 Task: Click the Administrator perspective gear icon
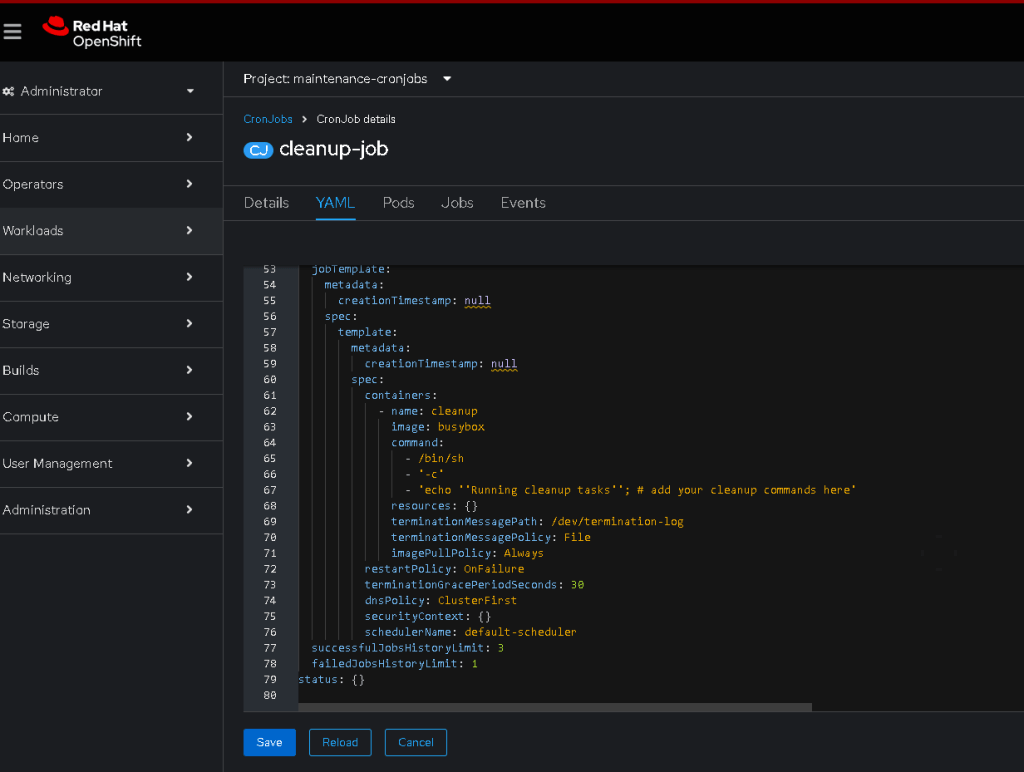pos(8,91)
